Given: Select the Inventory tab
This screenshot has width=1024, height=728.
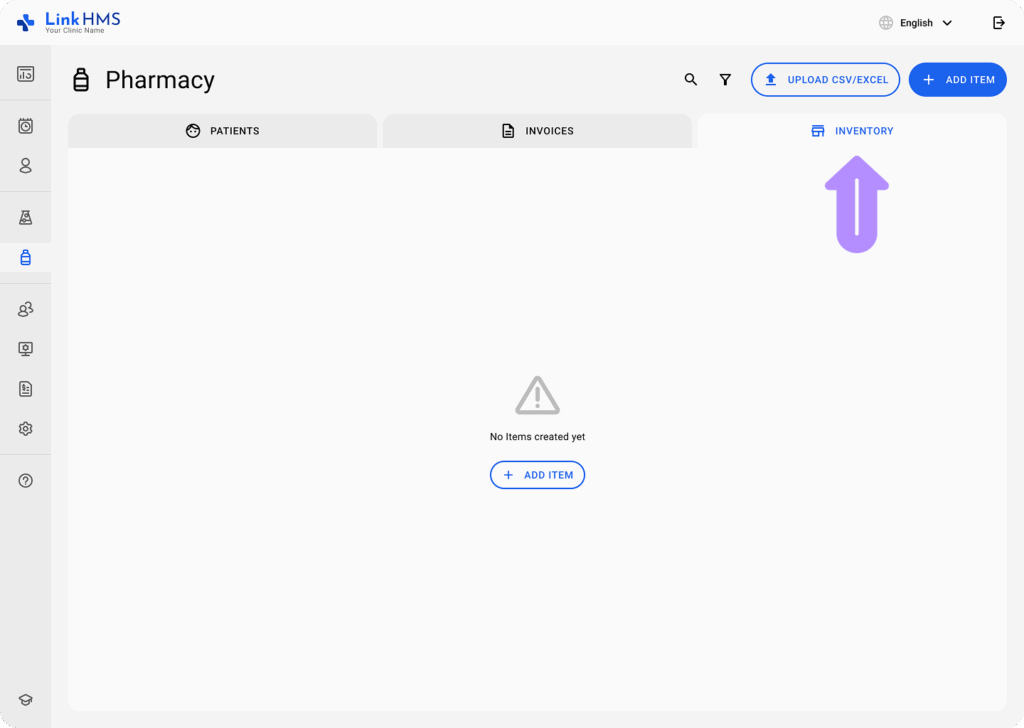Looking at the screenshot, I should 852,131.
